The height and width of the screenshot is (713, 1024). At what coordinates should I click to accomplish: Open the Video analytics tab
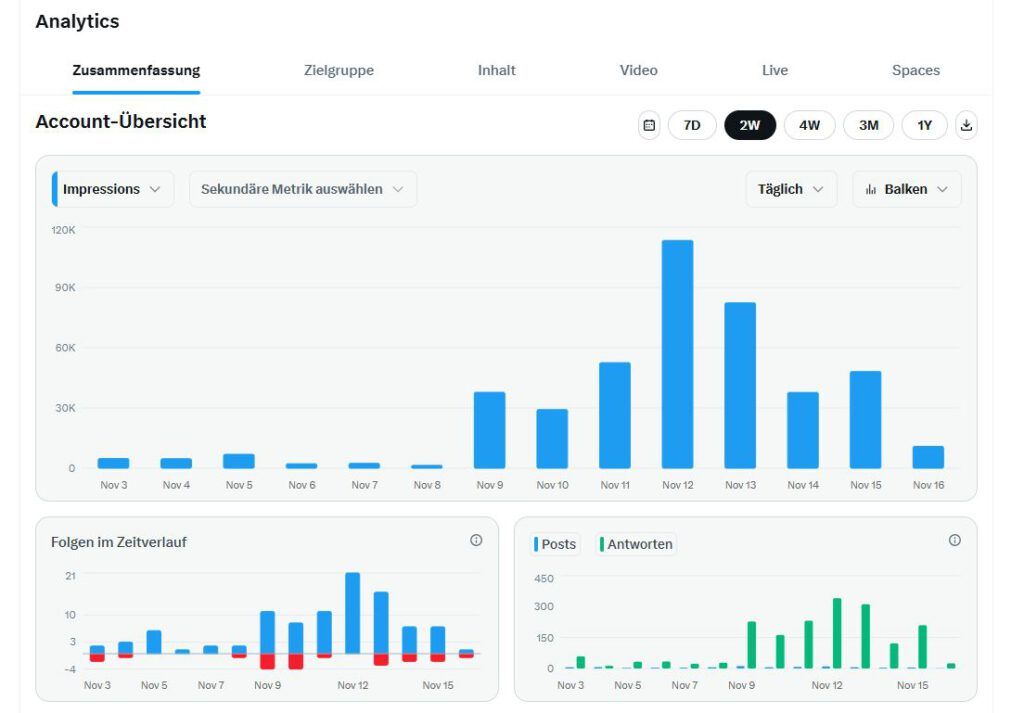pyautogui.click(x=639, y=70)
